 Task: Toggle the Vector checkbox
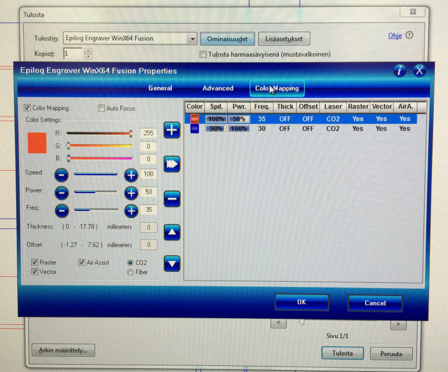point(34,271)
